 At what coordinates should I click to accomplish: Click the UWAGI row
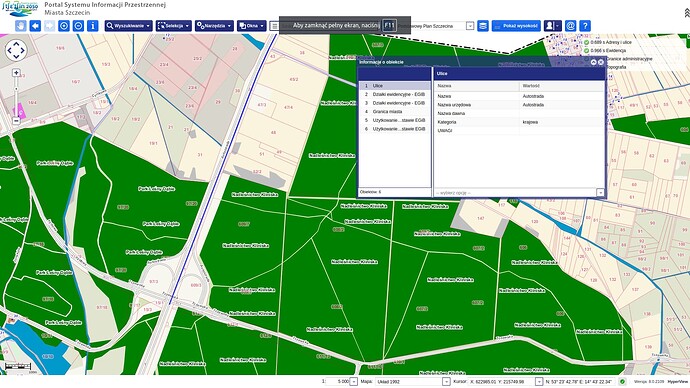[519, 131]
